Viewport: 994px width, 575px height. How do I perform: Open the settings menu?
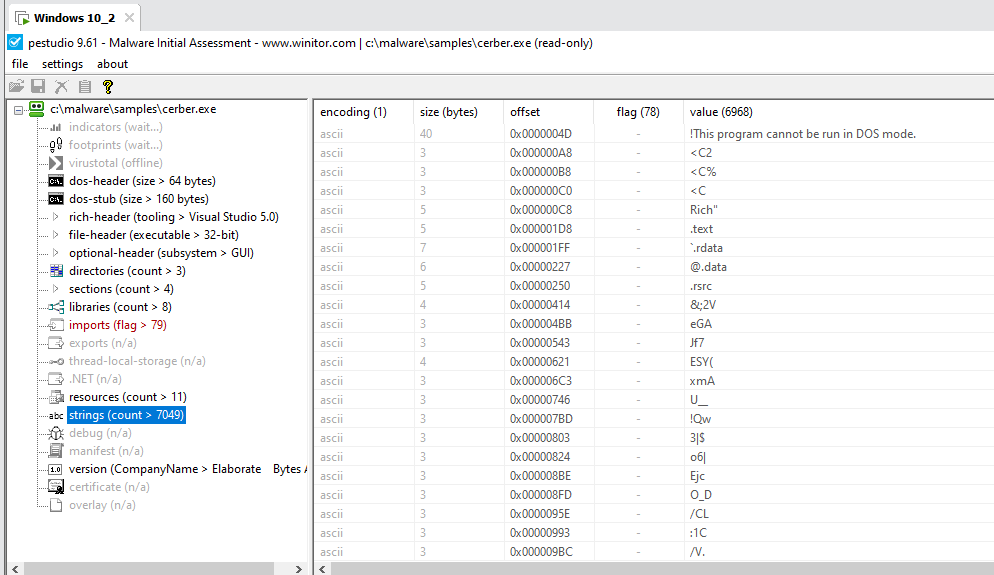point(62,64)
